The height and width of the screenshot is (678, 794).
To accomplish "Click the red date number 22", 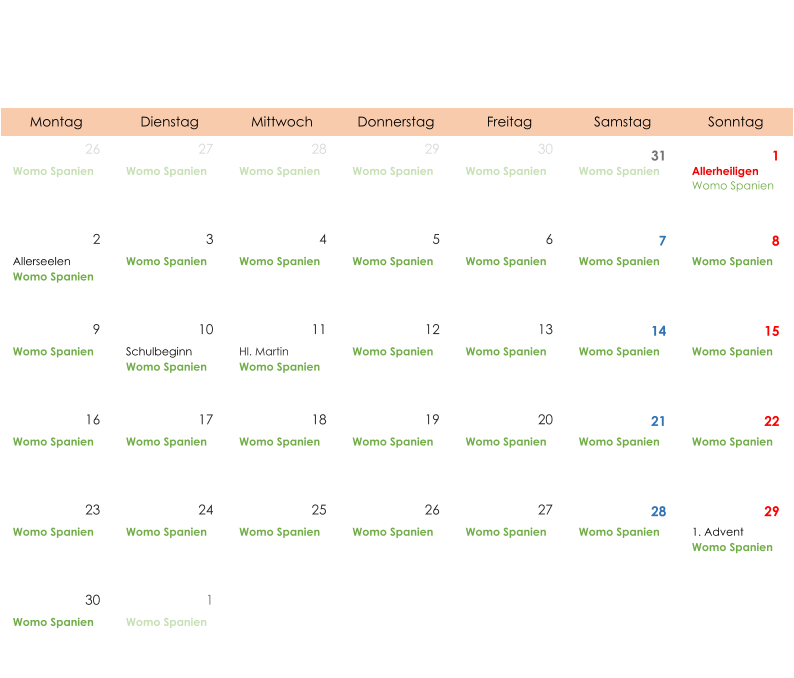I will coord(771,421).
